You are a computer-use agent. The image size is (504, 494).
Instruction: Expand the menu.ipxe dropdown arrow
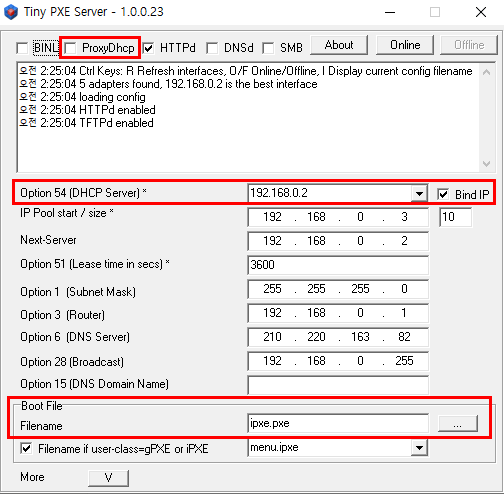(x=419, y=448)
